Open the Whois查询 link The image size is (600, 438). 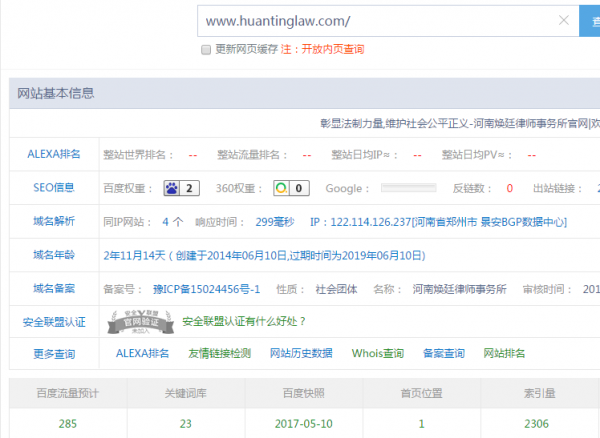click(x=378, y=353)
